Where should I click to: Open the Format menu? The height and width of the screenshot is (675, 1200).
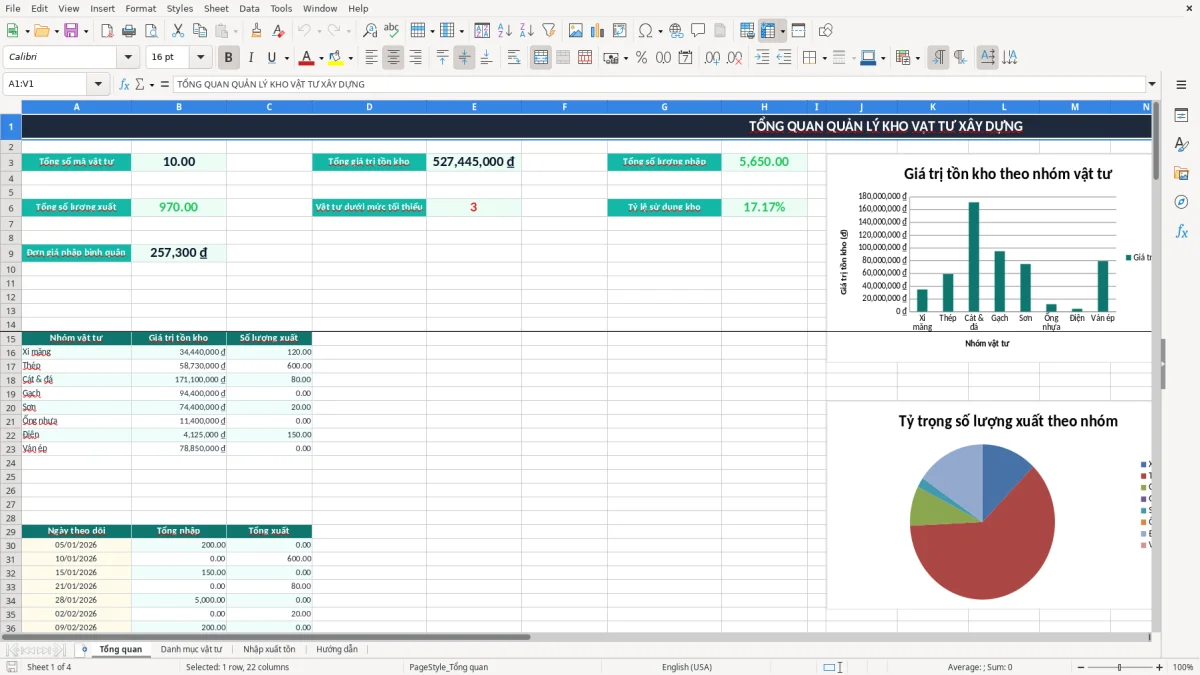(140, 8)
